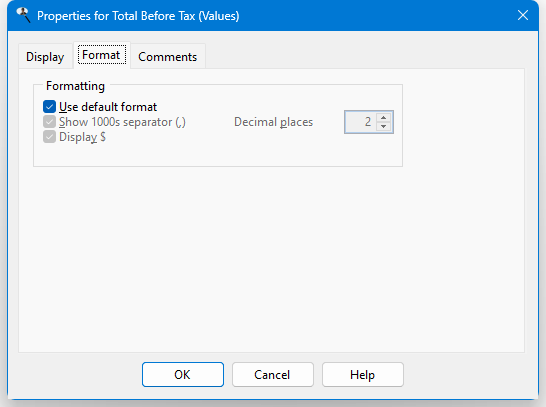
Task: Click the Formatting group heading
Action: click(75, 86)
